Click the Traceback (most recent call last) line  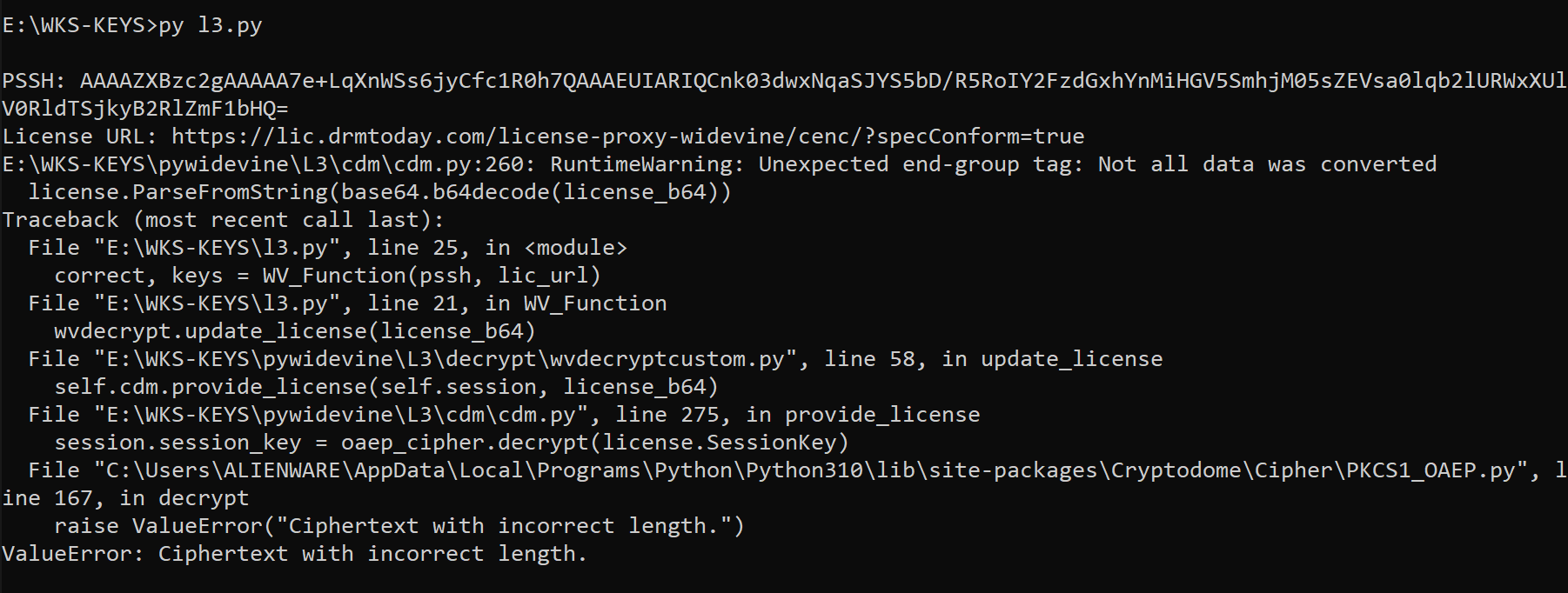[223, 220]
